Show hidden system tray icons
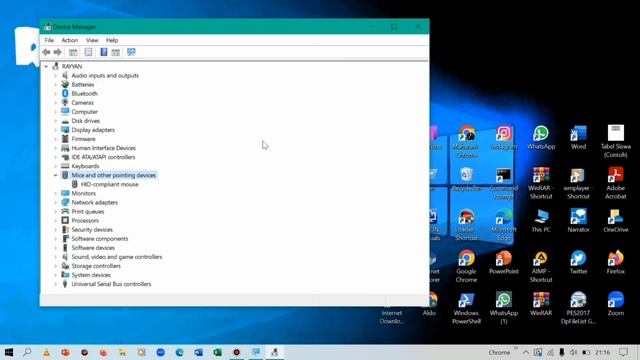The image size is (640, 360). [526, 352]
